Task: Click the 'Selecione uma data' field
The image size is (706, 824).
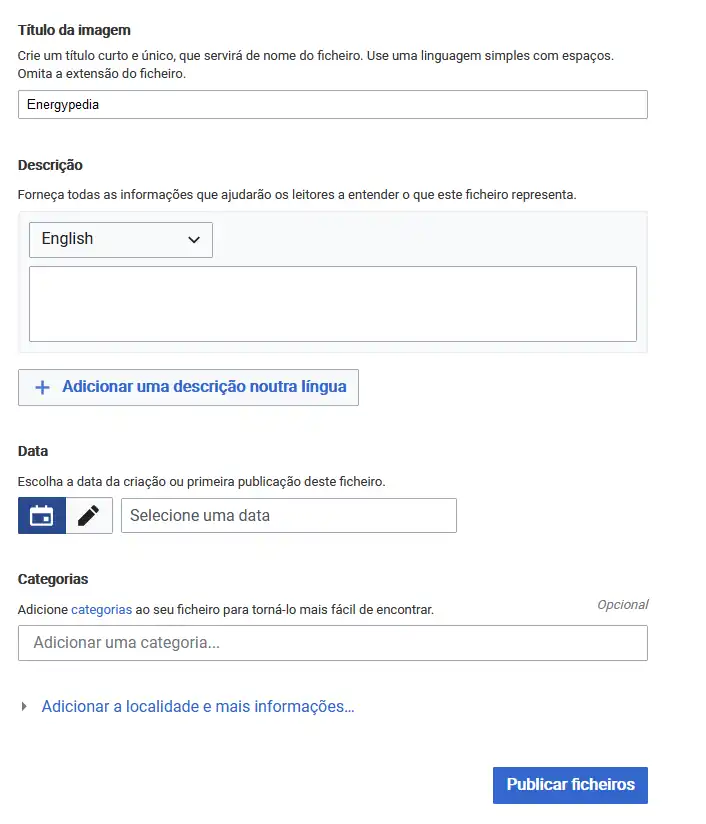Action: (288, 515)
